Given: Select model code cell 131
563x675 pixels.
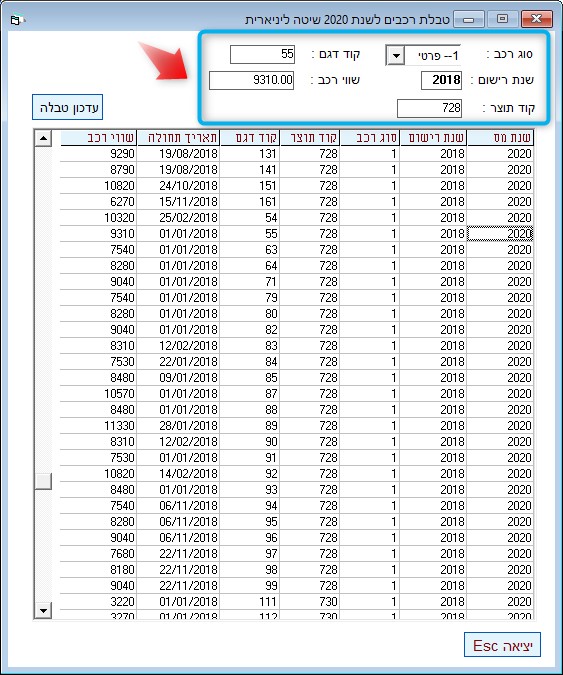Looking at the screenshot, I should [x=250, y=154].
